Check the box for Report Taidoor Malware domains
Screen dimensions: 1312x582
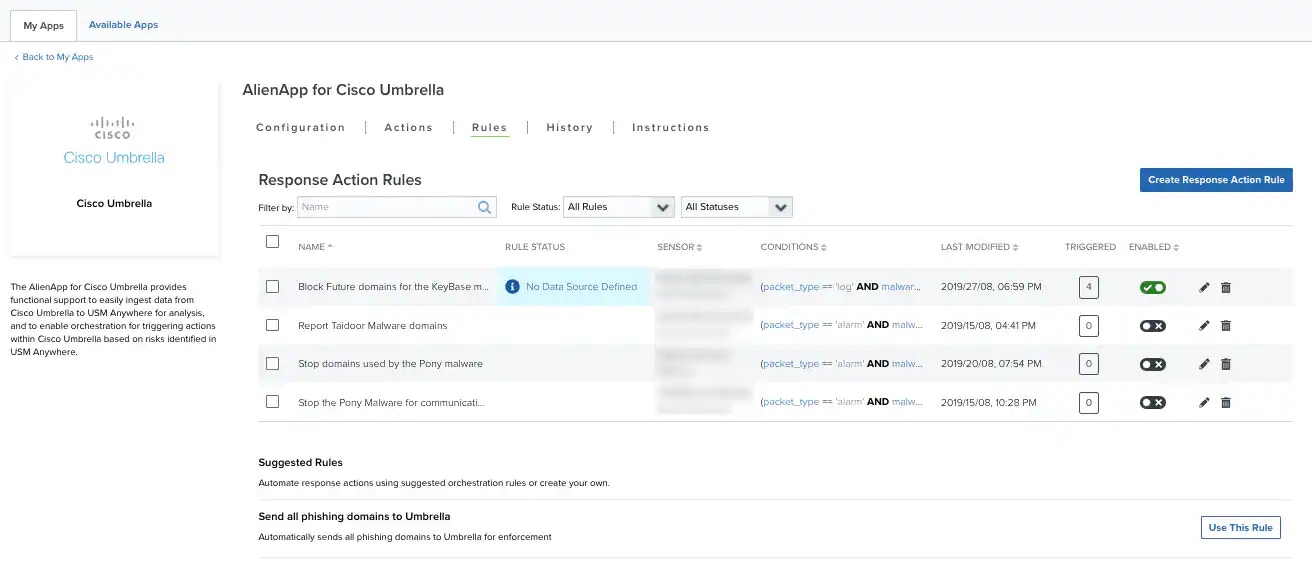tap(272, 325)
